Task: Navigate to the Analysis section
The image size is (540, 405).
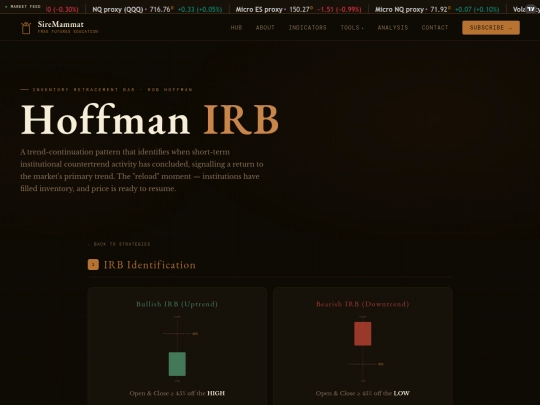Action: click(x=393, y=28)
